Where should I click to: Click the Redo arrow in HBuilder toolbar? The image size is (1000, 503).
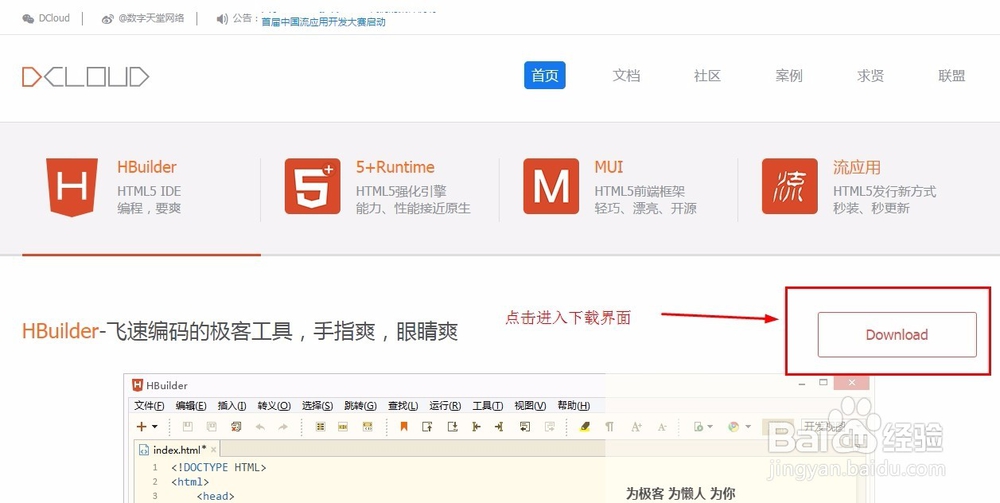283,427
